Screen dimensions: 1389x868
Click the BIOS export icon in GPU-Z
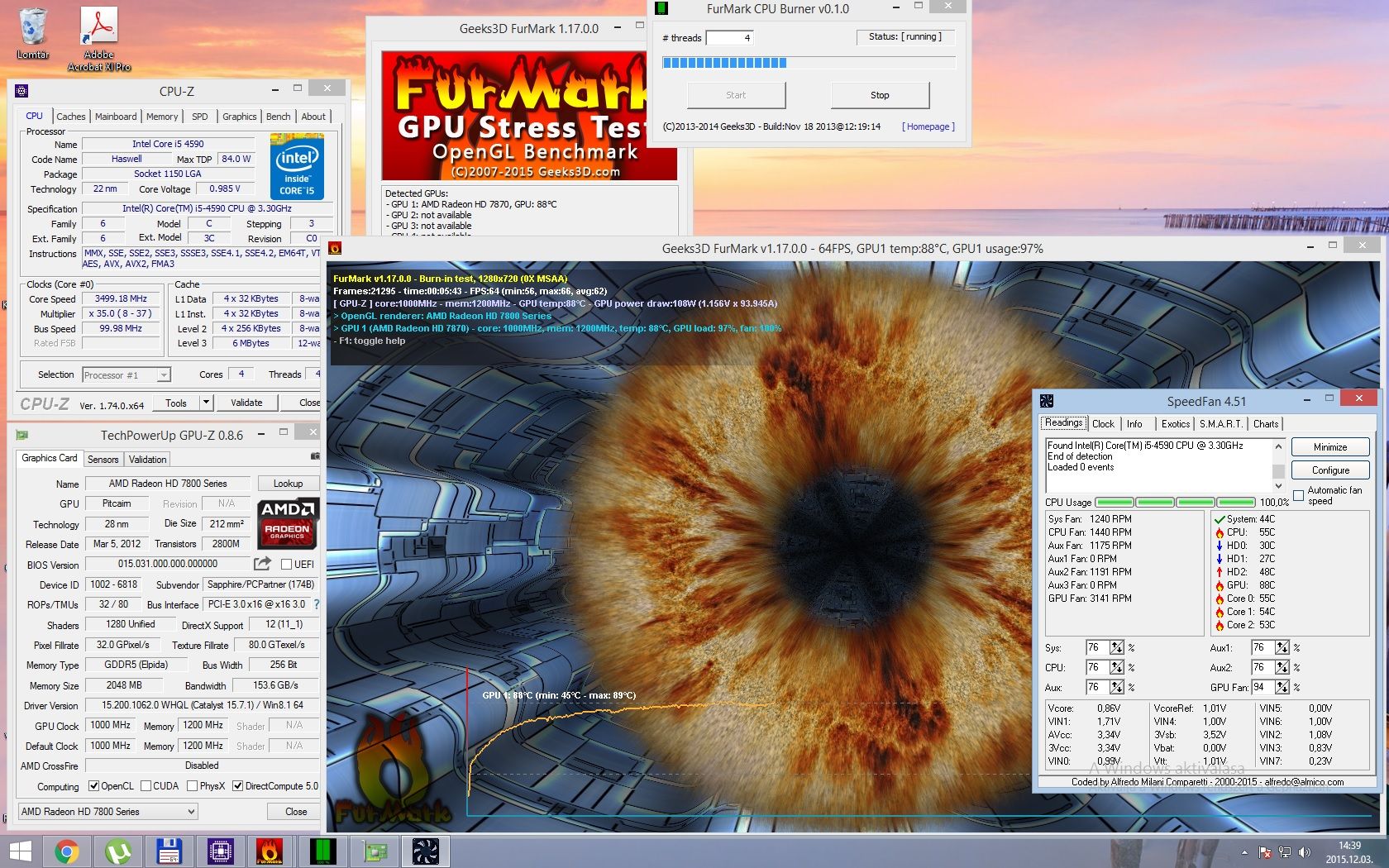click(262, 564)
